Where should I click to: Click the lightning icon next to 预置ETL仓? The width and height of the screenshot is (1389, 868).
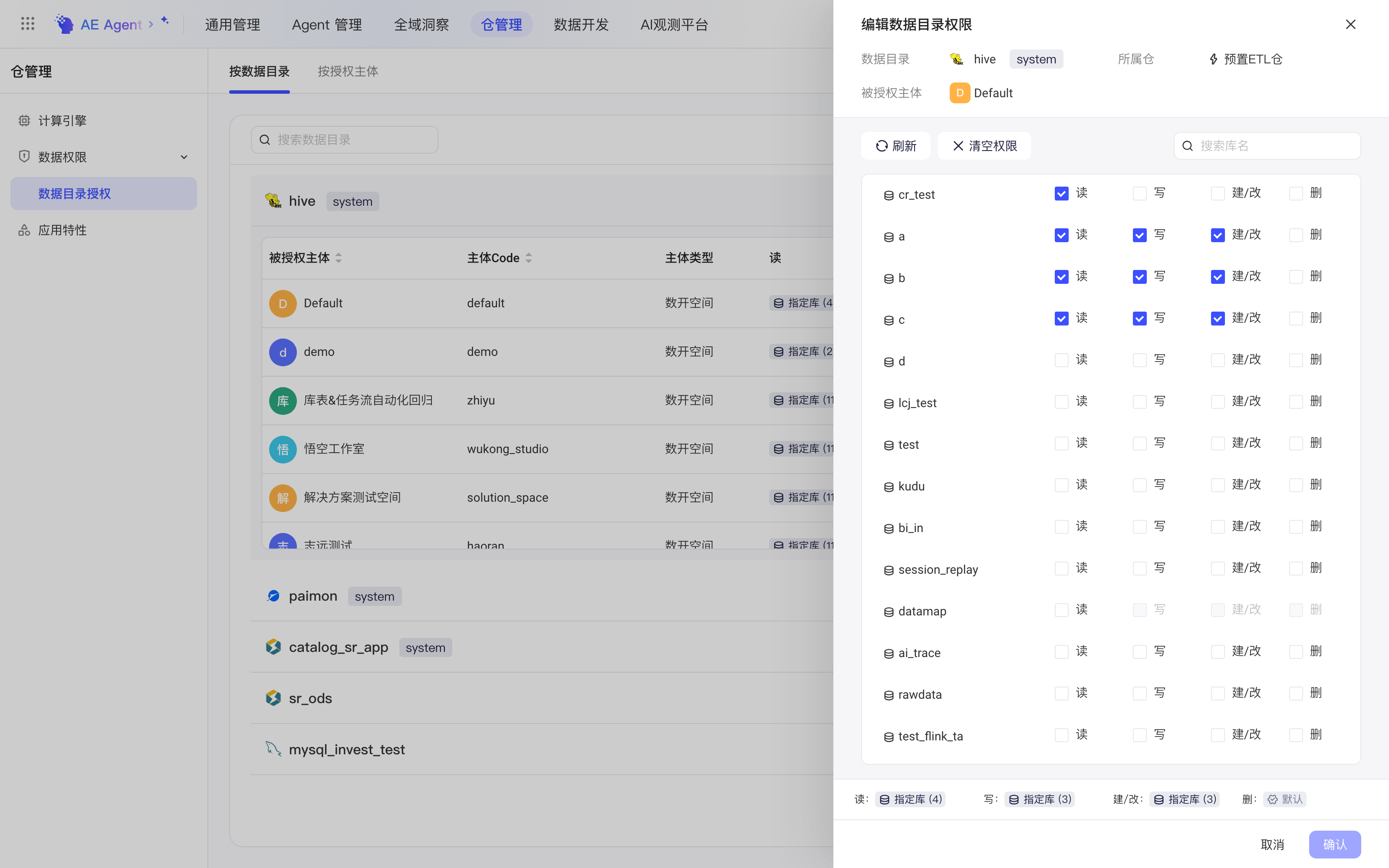1213,59
